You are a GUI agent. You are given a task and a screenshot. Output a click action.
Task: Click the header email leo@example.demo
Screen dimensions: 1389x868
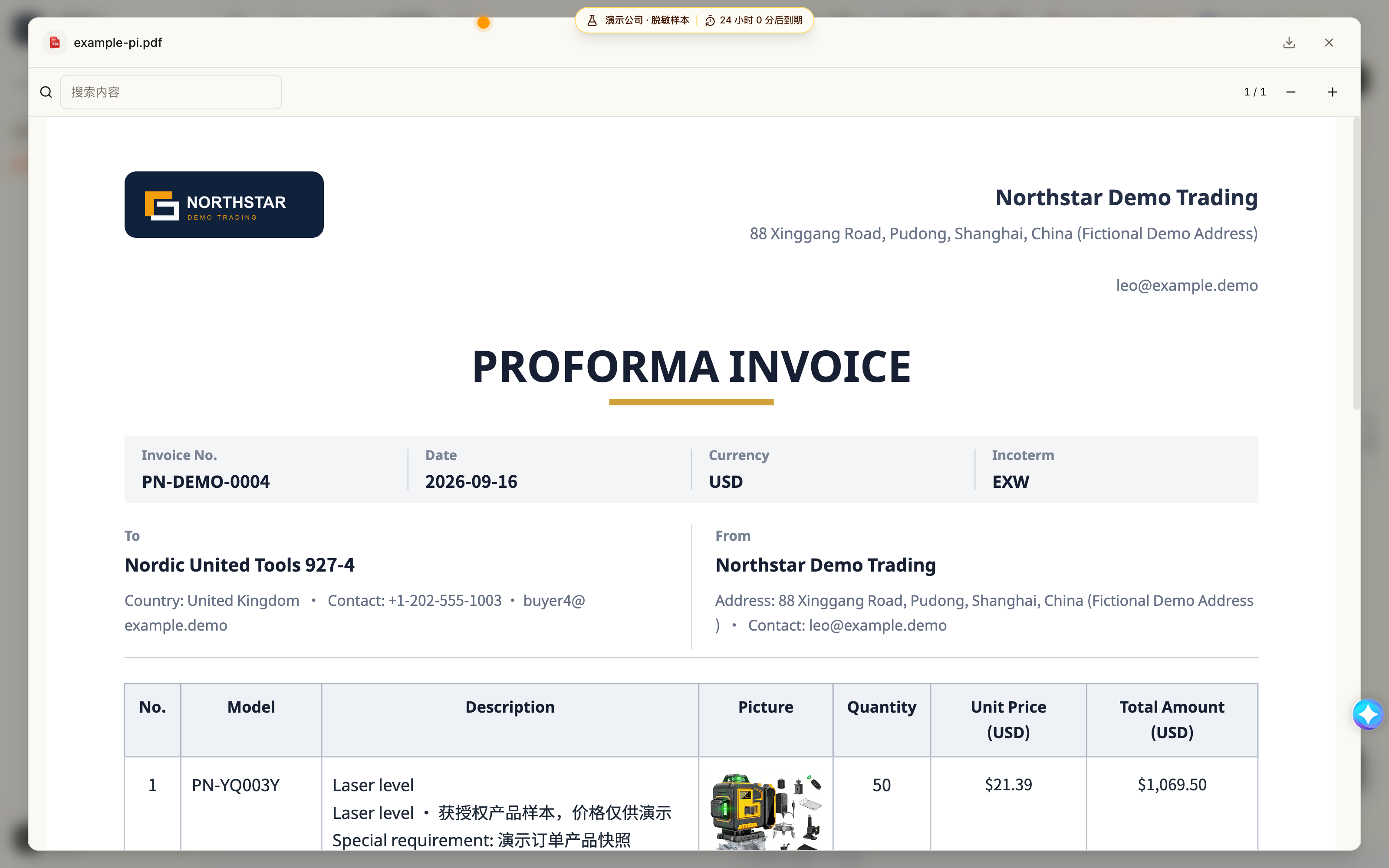point(1186,285)
